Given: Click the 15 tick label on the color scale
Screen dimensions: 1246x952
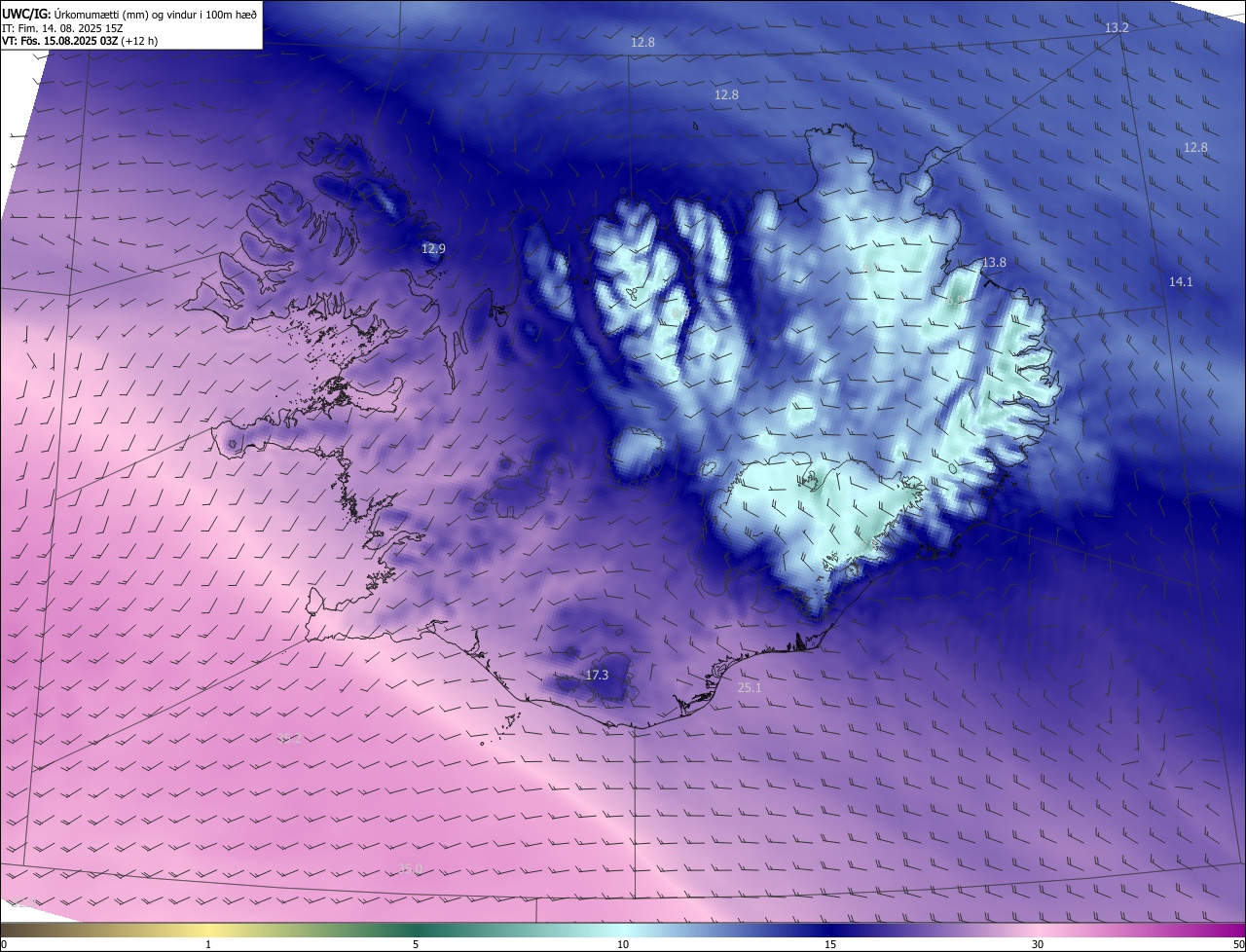Looking at the screenshot, I should pyautogui.click(x=830, y=944).
